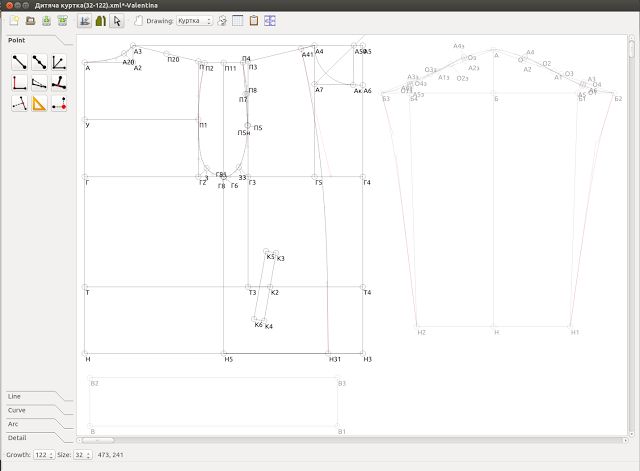Viewport: 640px width, 471px height.
Task: Select point label В3 in the lower rectangle
Action: (x=342, y=384)
